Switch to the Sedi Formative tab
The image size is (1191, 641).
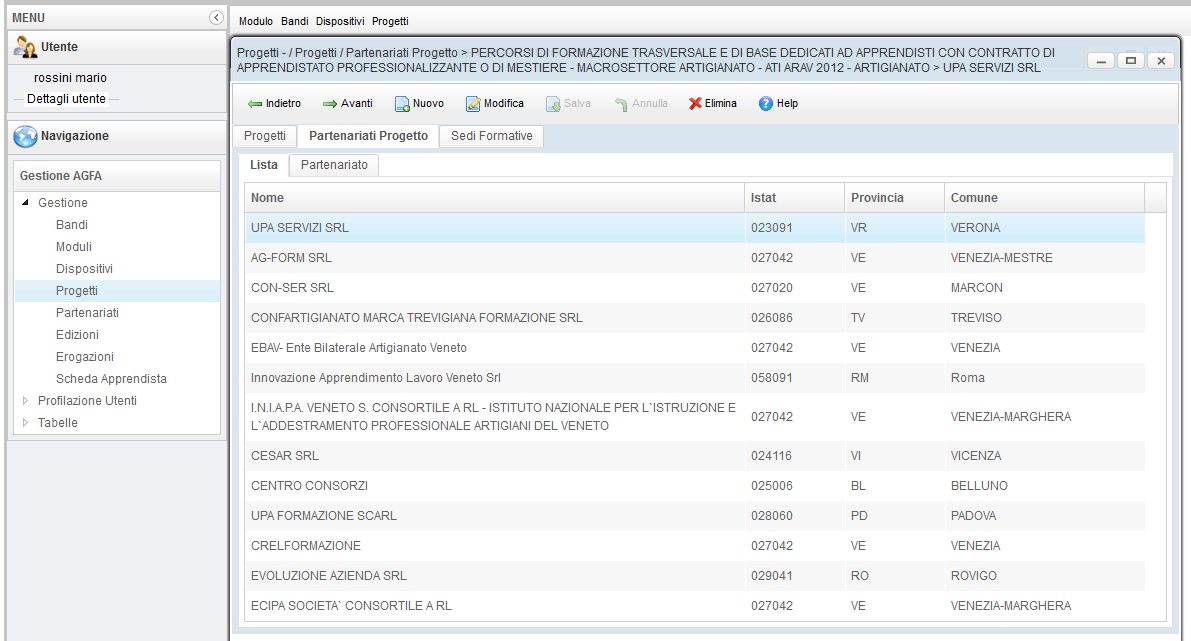[491, 136]
